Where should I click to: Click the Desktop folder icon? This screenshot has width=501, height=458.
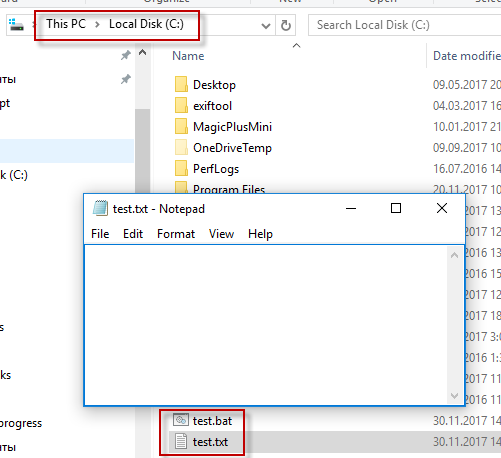pos(181,84)
